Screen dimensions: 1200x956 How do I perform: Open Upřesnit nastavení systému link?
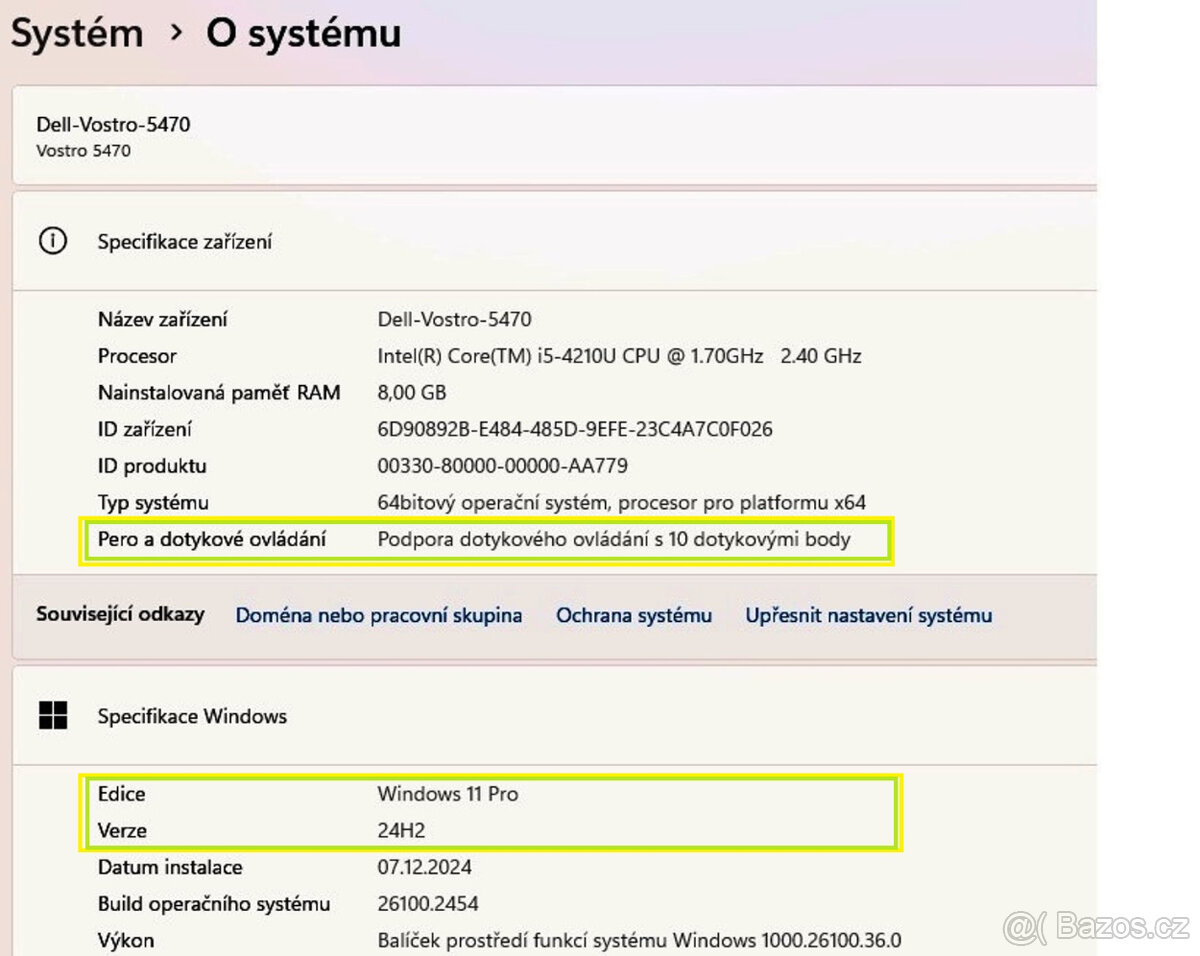click(868, 615)
